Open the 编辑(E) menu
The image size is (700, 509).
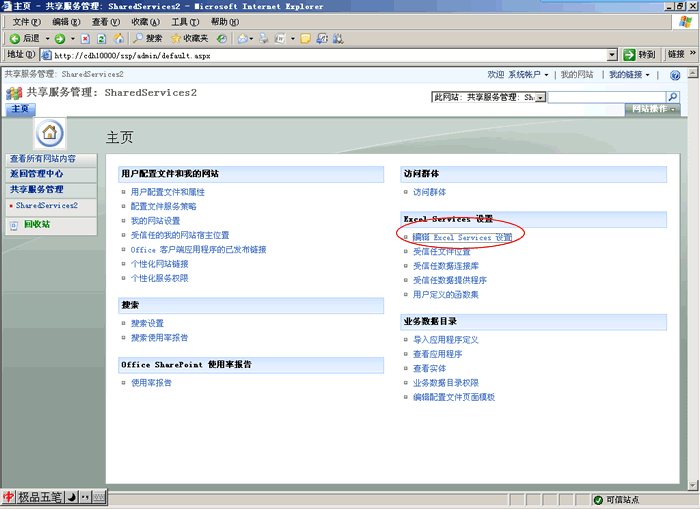point(66,22)
